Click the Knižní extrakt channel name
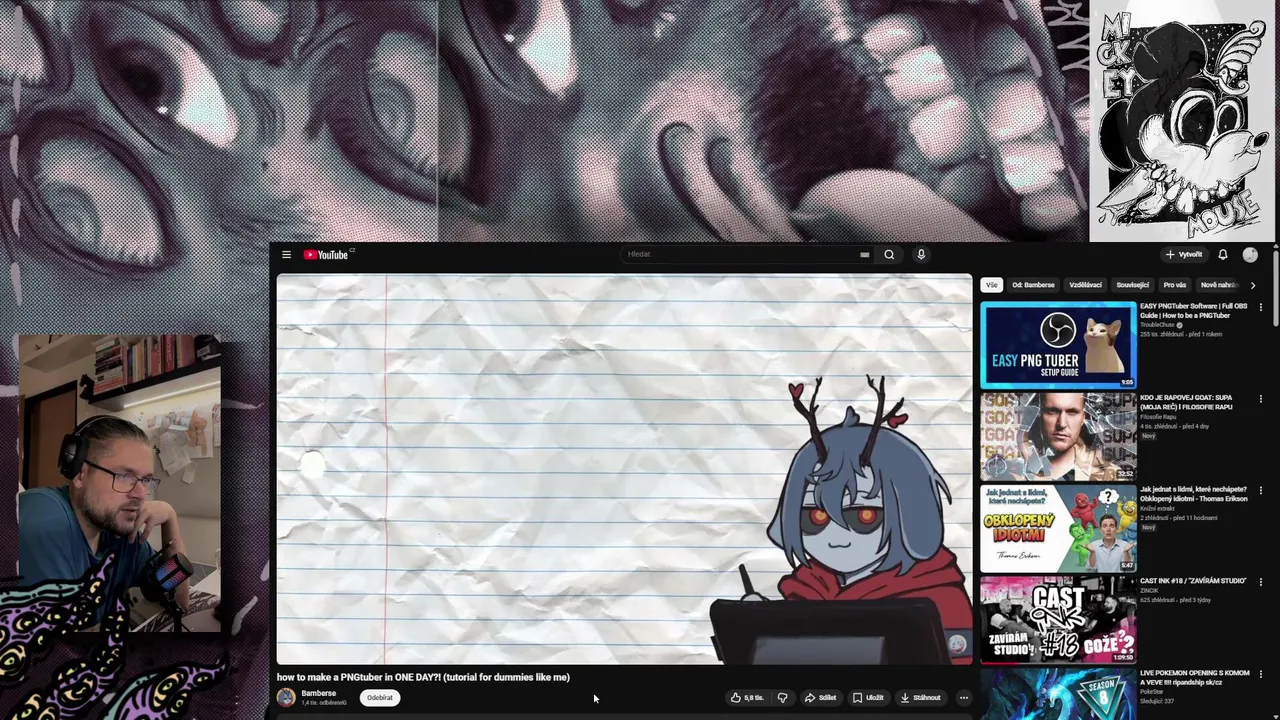This screenshot has width=1280, height=720. 1157,508
